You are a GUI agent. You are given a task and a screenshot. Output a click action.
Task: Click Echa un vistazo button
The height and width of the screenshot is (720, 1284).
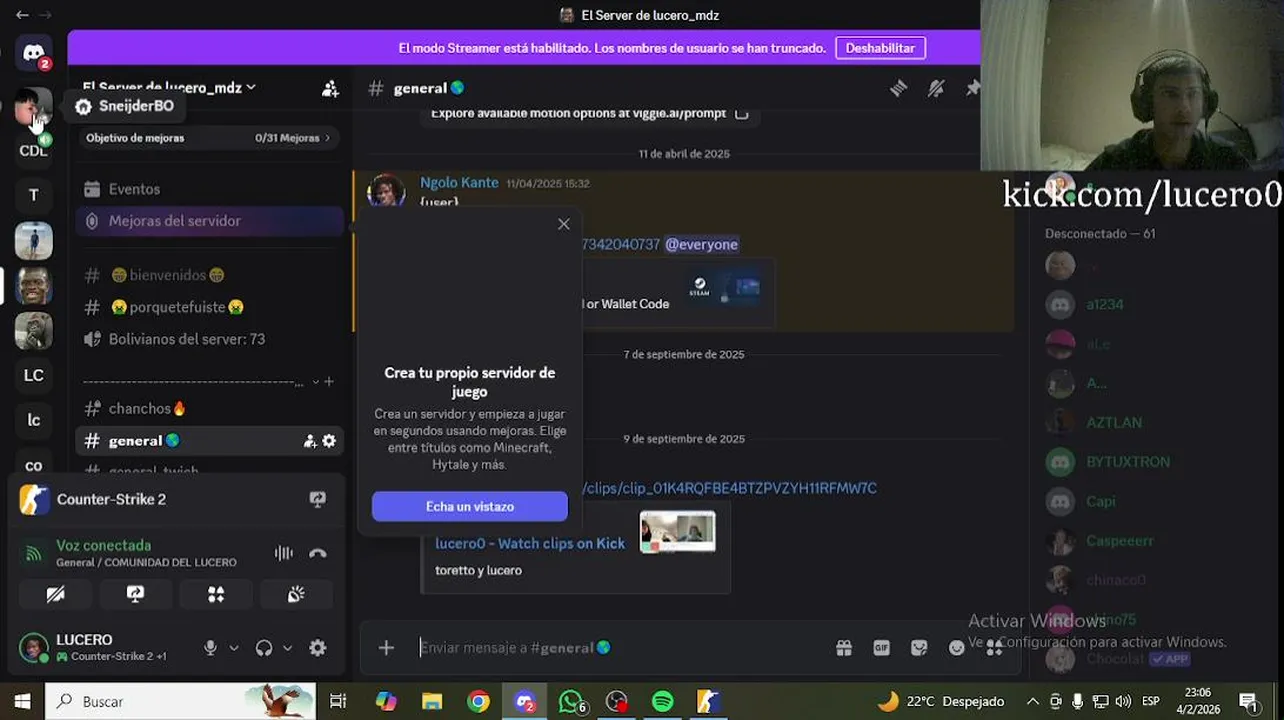point(470,506)
